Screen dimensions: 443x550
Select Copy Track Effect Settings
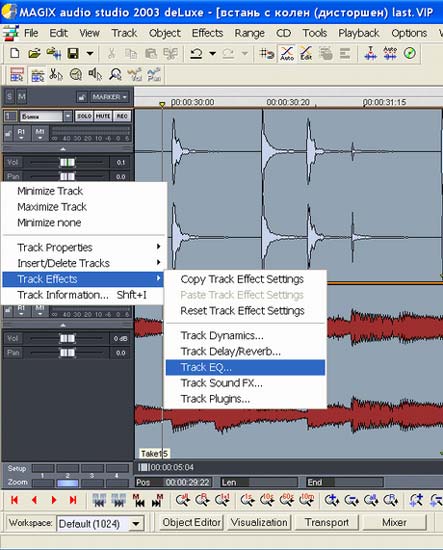[x=245, y=279]
